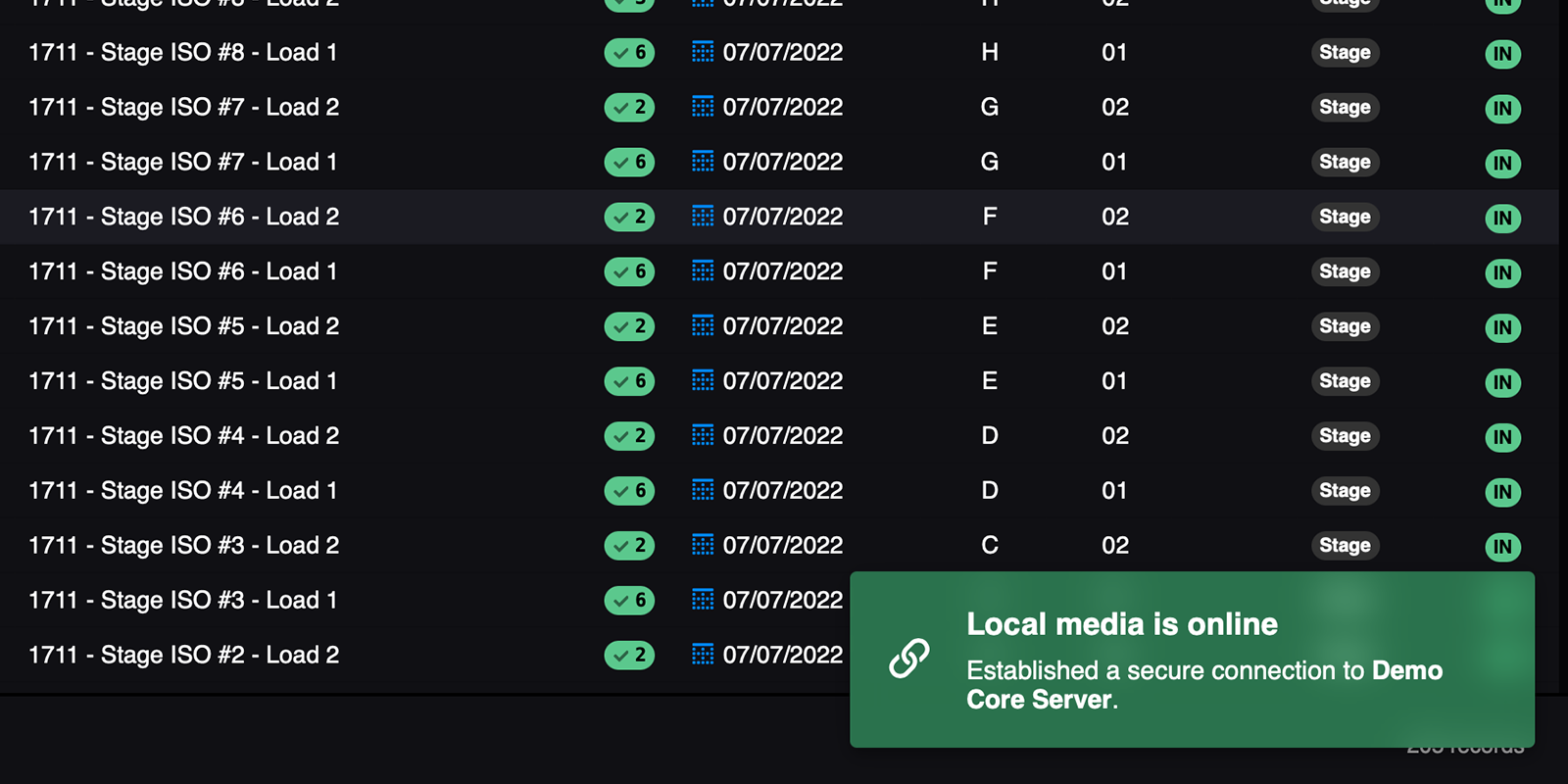This screenshot has height=784, width=1568.
Task: Click reel letter D on Stage ISO #4 Load 1
Action: pyautogui.click(x=990, y=491)
